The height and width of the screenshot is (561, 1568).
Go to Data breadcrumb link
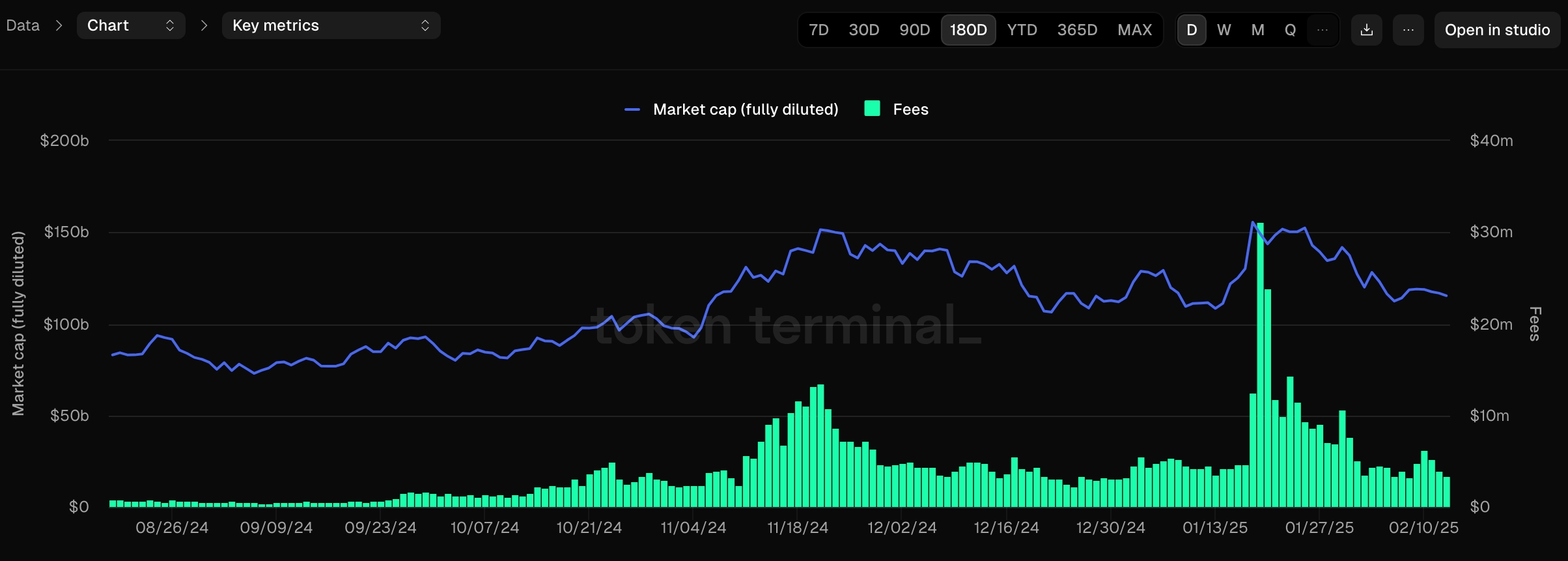pyautogui.click(x=23, y=25)
